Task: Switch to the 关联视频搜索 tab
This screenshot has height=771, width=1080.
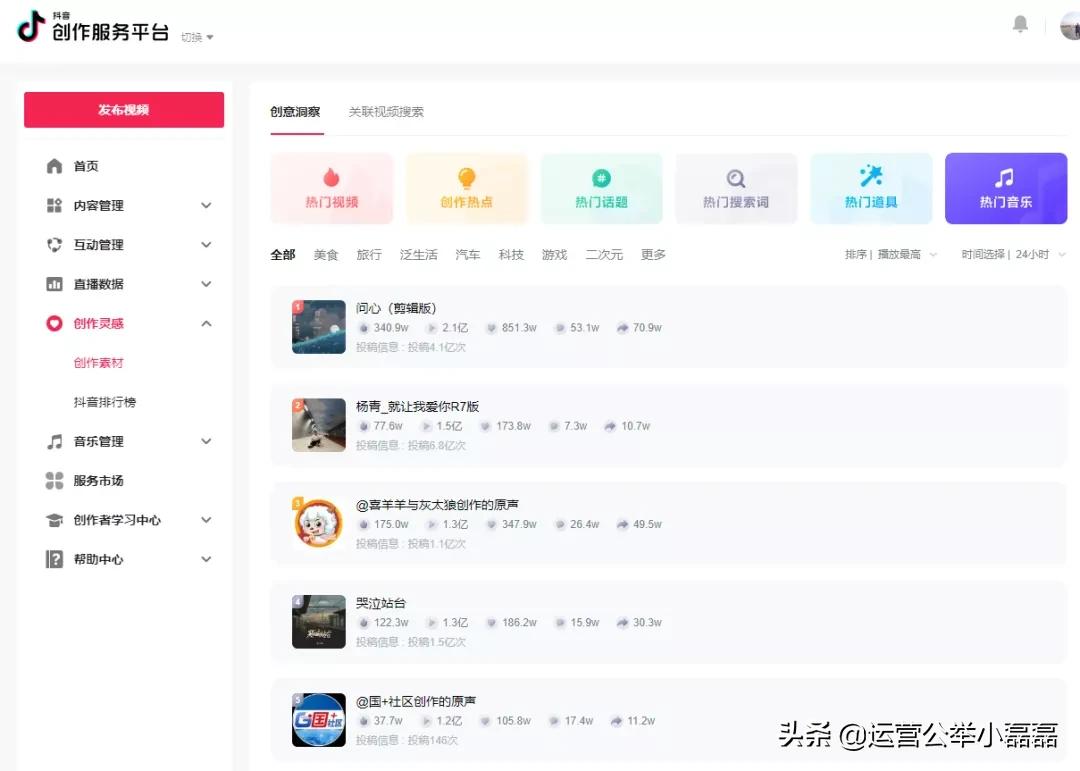Action: pos(386,113)
